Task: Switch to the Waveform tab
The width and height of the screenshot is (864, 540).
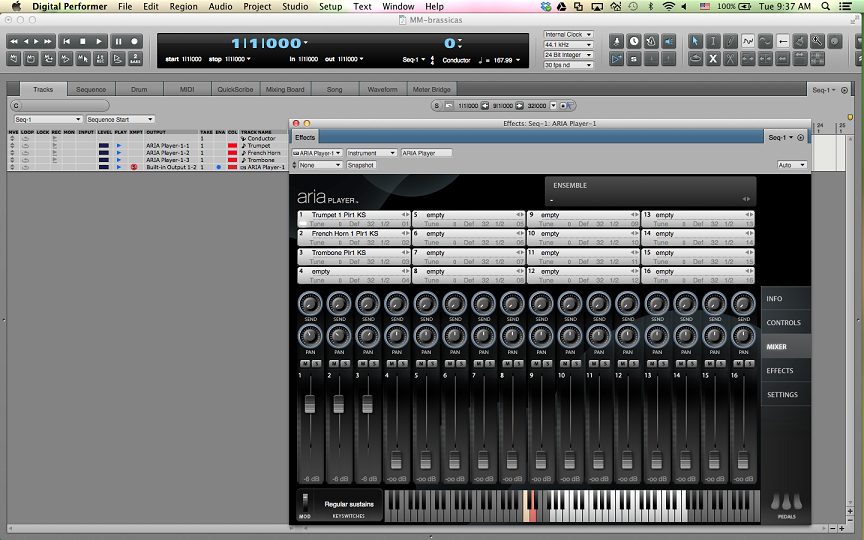Action: click(x=382, y=89)
